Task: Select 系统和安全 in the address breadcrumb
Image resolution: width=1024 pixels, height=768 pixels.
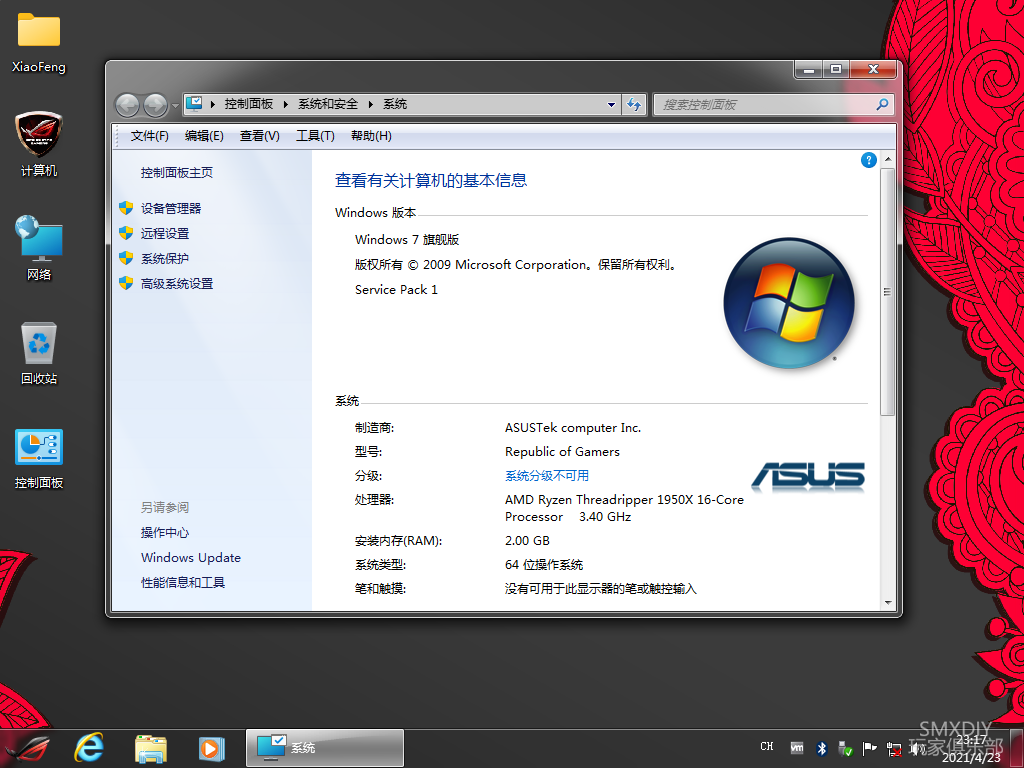Action: pyautogui.click(x=328, y=104)
